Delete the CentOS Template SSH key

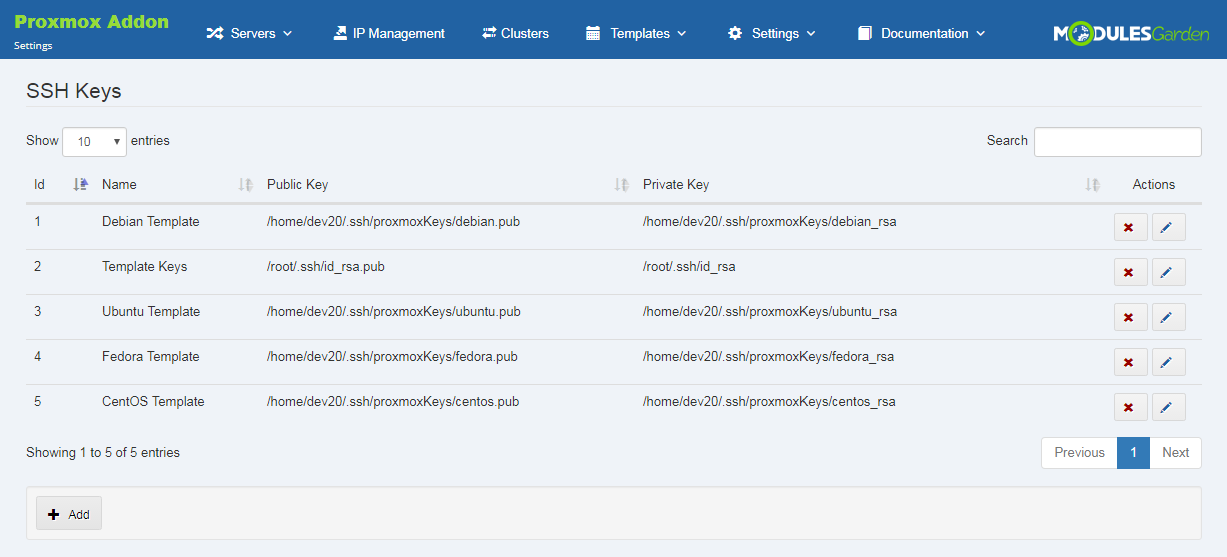[1130, 407]
